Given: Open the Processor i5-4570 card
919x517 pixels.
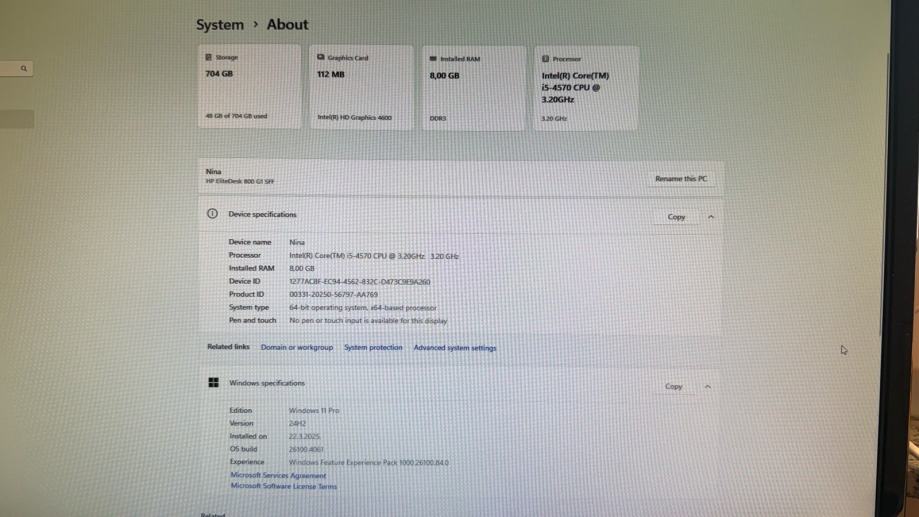Looking at the screenshot, I should (586, 89).
